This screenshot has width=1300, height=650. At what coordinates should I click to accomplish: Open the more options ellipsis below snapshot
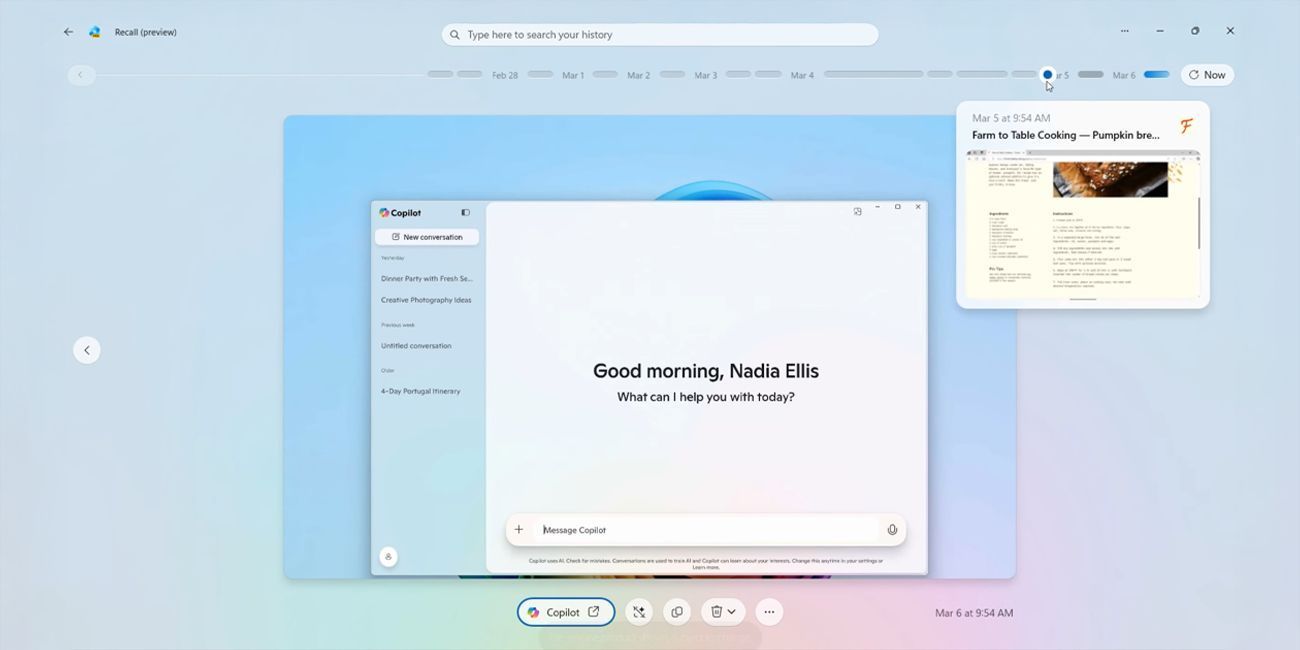[x=768, y=612]
